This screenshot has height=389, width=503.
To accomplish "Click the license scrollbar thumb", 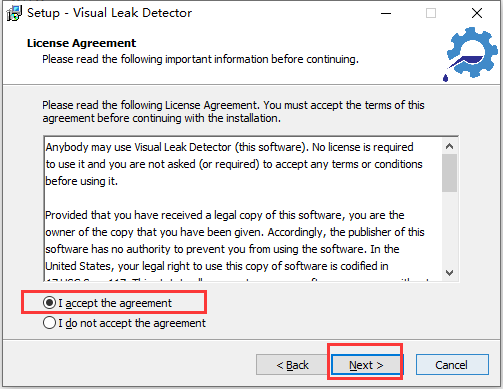I will point(449,173).
